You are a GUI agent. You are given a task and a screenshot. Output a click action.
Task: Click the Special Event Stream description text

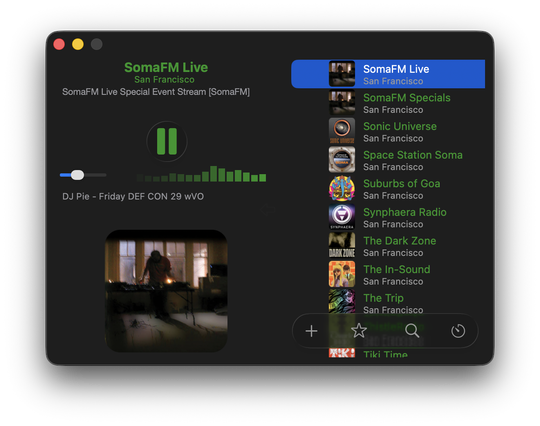pyautogui.click(x=156, y=92)
